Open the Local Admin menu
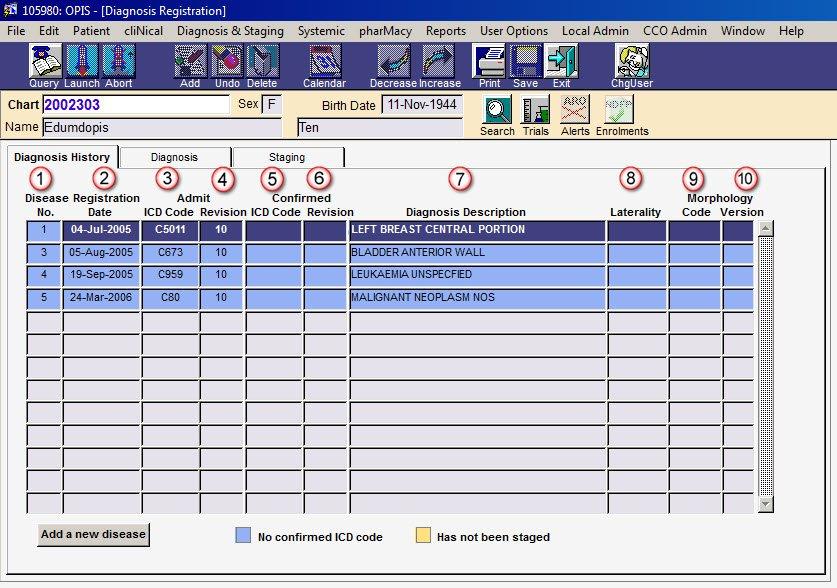 595,31
